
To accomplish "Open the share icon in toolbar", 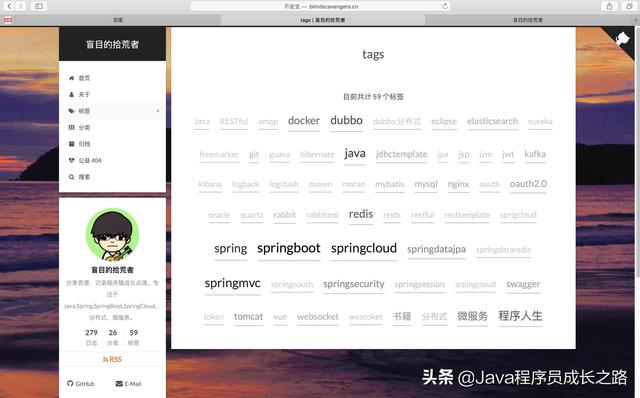I will [609, 6].
